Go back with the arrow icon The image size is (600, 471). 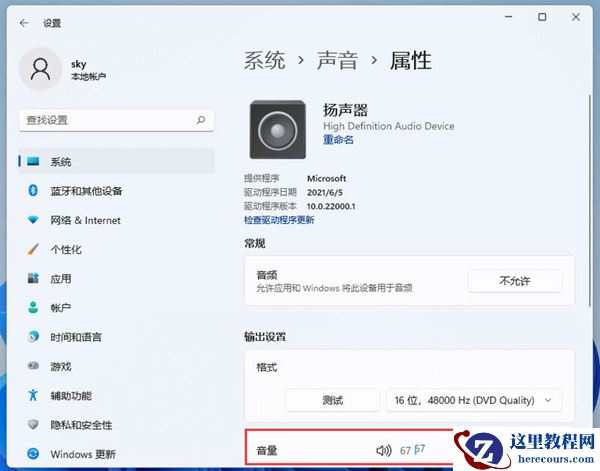pyautogui.click(x=24, y=23)
